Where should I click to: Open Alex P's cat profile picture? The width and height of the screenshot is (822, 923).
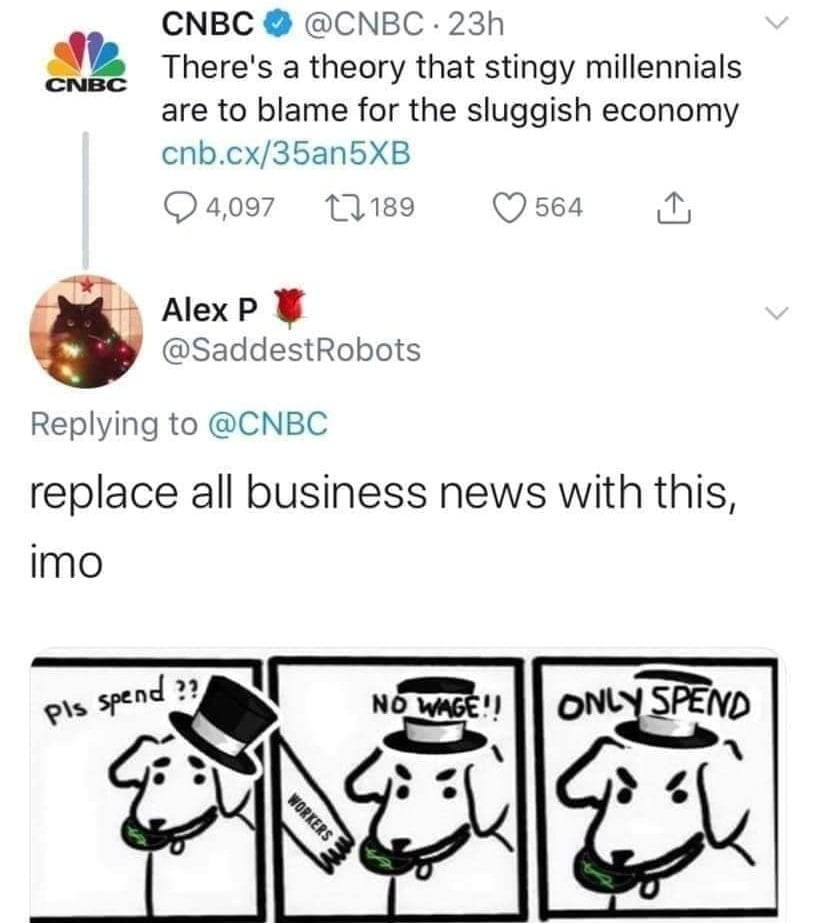[x=86, y=331]
